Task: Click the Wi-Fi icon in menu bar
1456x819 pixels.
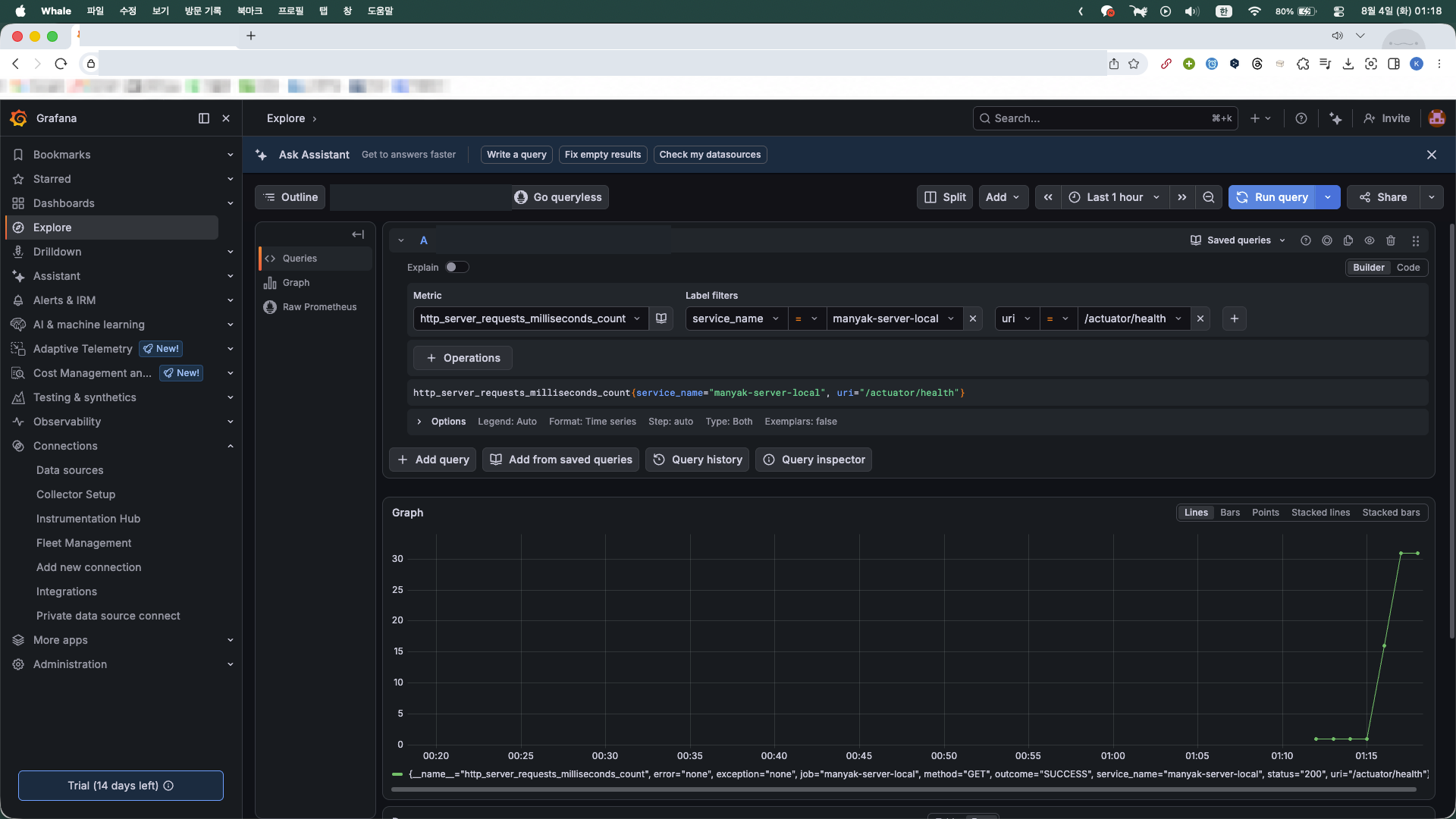Action: tap(1254, 11)
